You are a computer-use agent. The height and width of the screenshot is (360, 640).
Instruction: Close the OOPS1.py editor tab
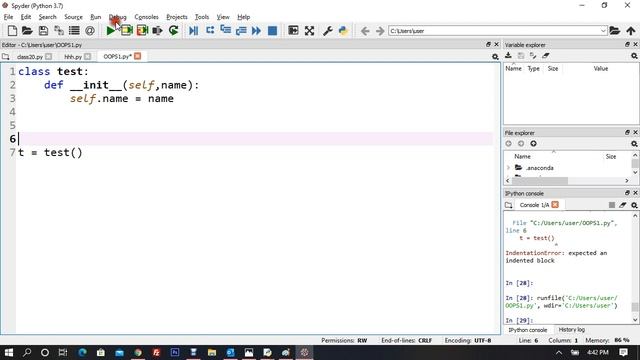[138, 56]
